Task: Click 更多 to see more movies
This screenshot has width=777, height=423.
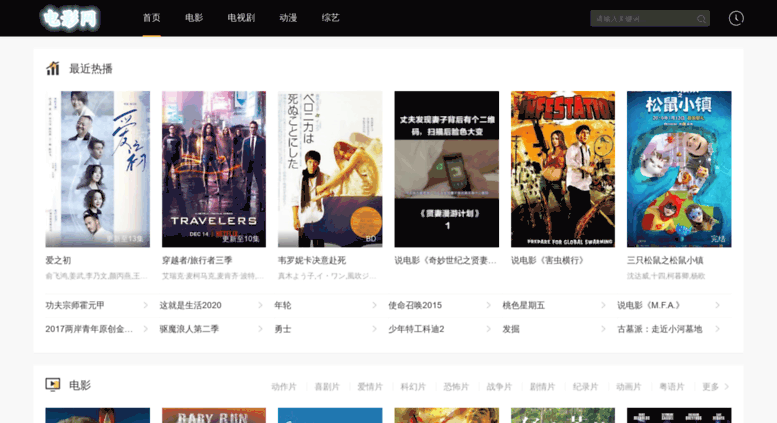Action: click(716, 387)
